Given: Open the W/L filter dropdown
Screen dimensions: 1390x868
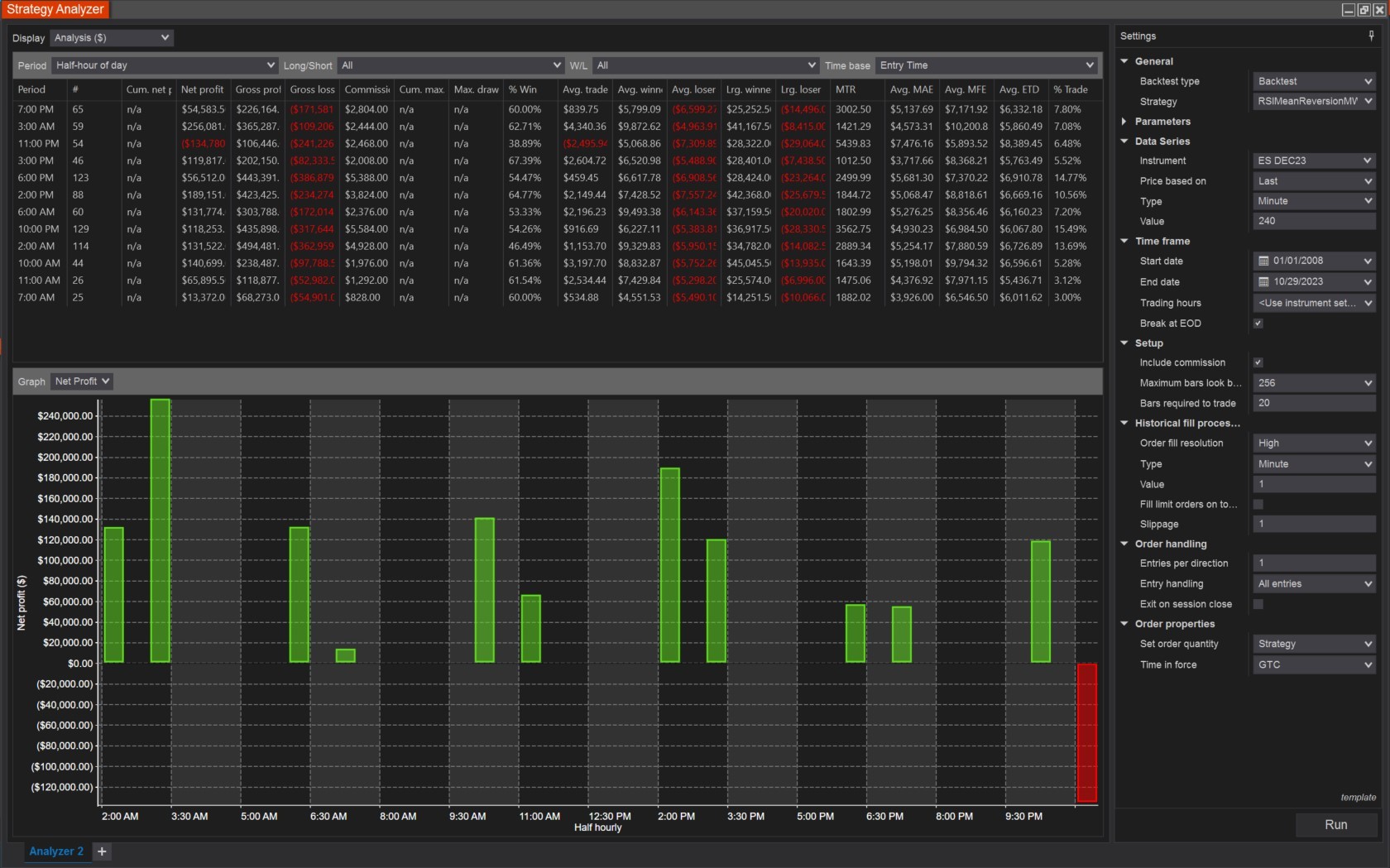Looking at the screenshot, I should (706, 65).
